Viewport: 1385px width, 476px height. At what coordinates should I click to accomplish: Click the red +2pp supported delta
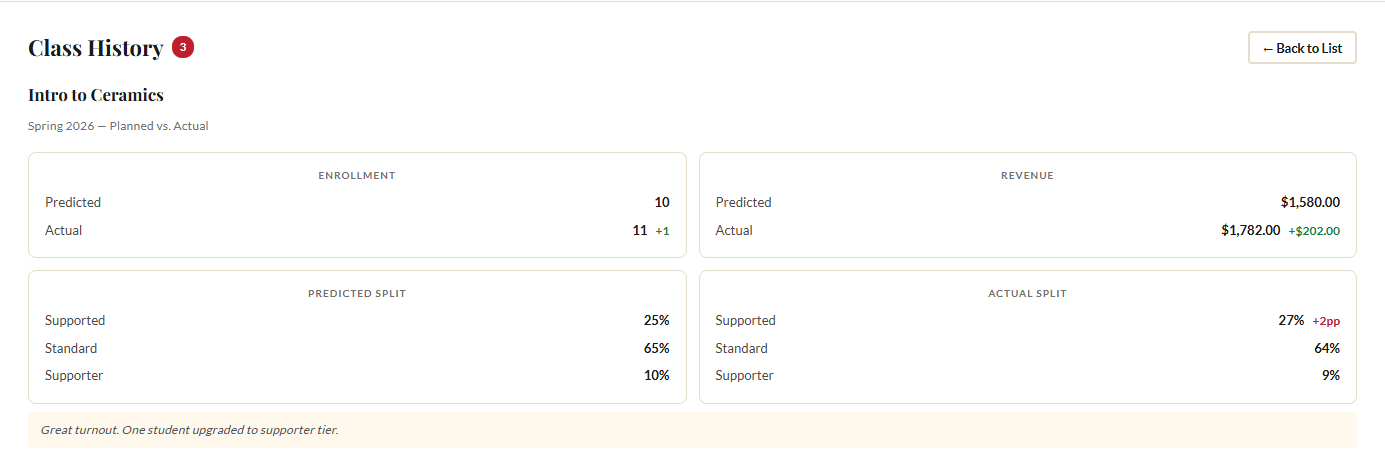(1326, 321)
